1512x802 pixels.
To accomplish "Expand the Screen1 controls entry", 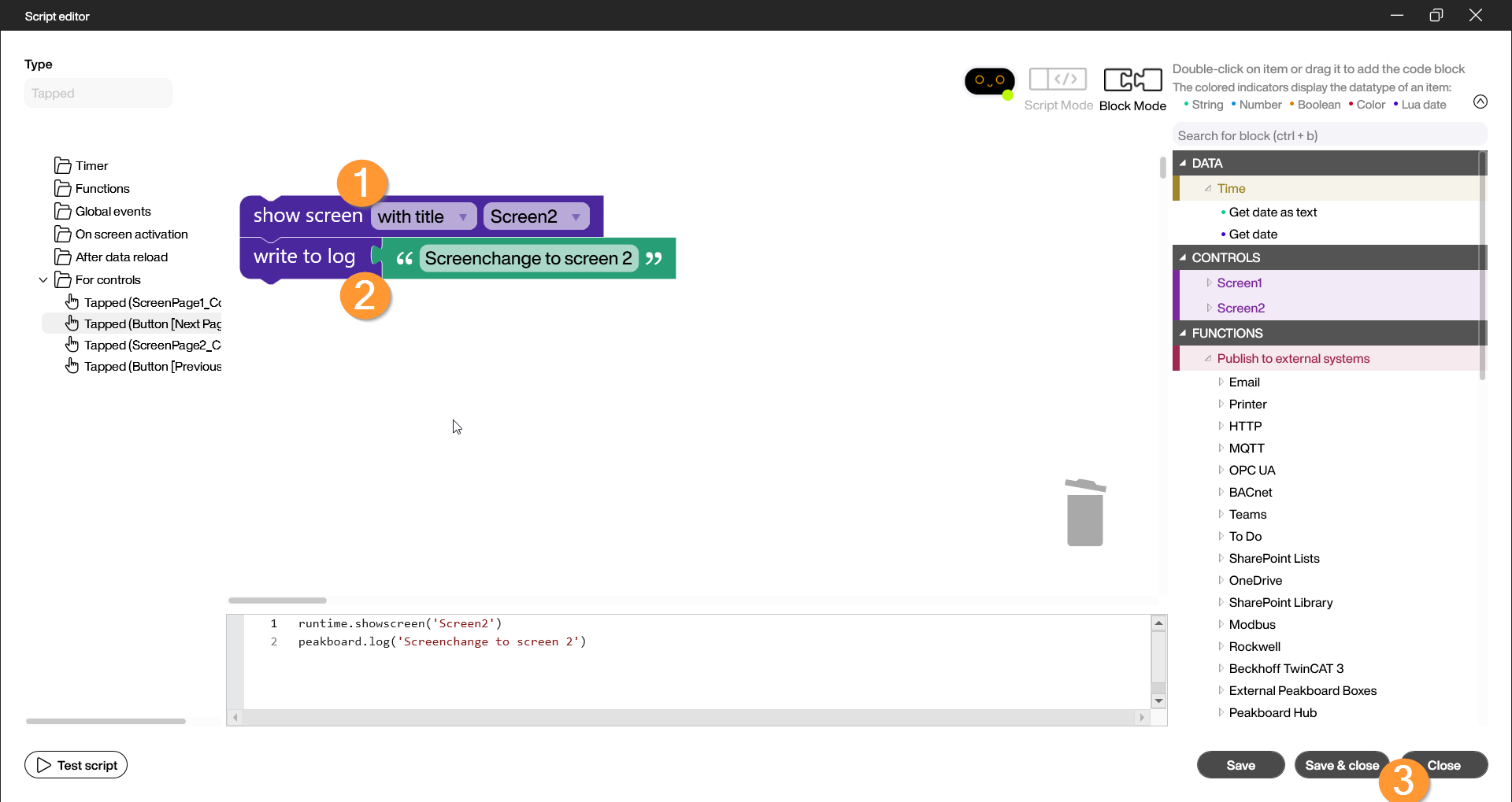I will click(1210, 283).
